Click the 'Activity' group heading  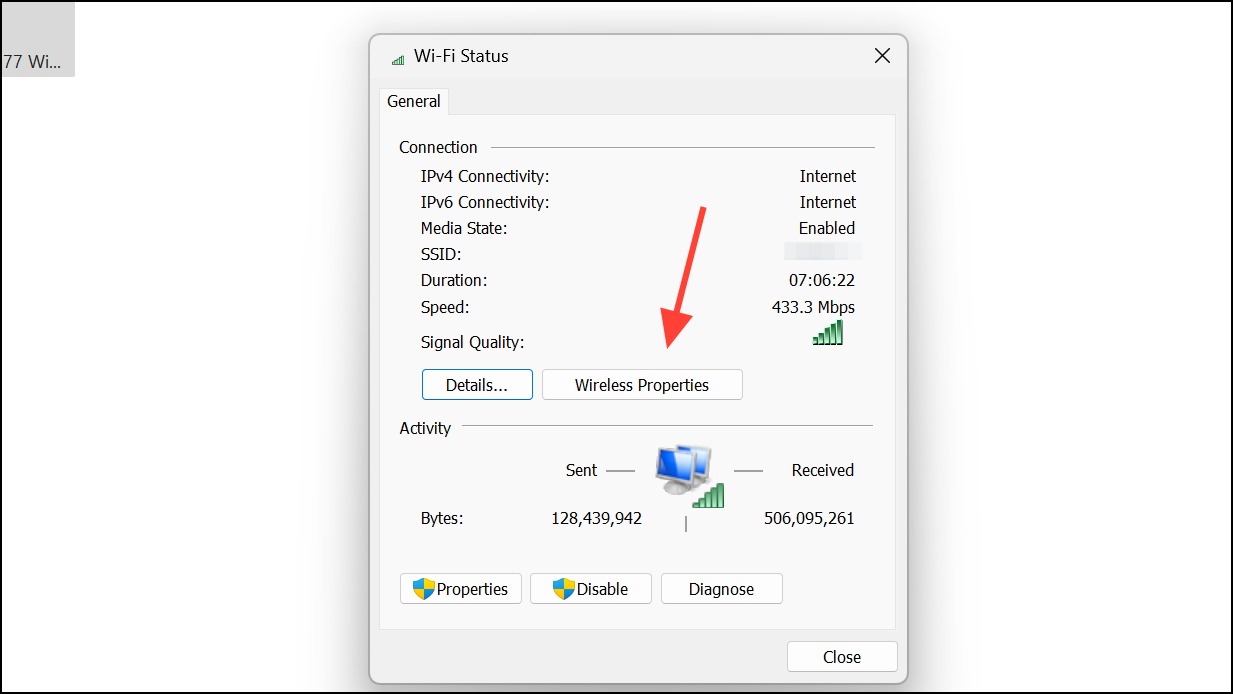pos(425,428)
